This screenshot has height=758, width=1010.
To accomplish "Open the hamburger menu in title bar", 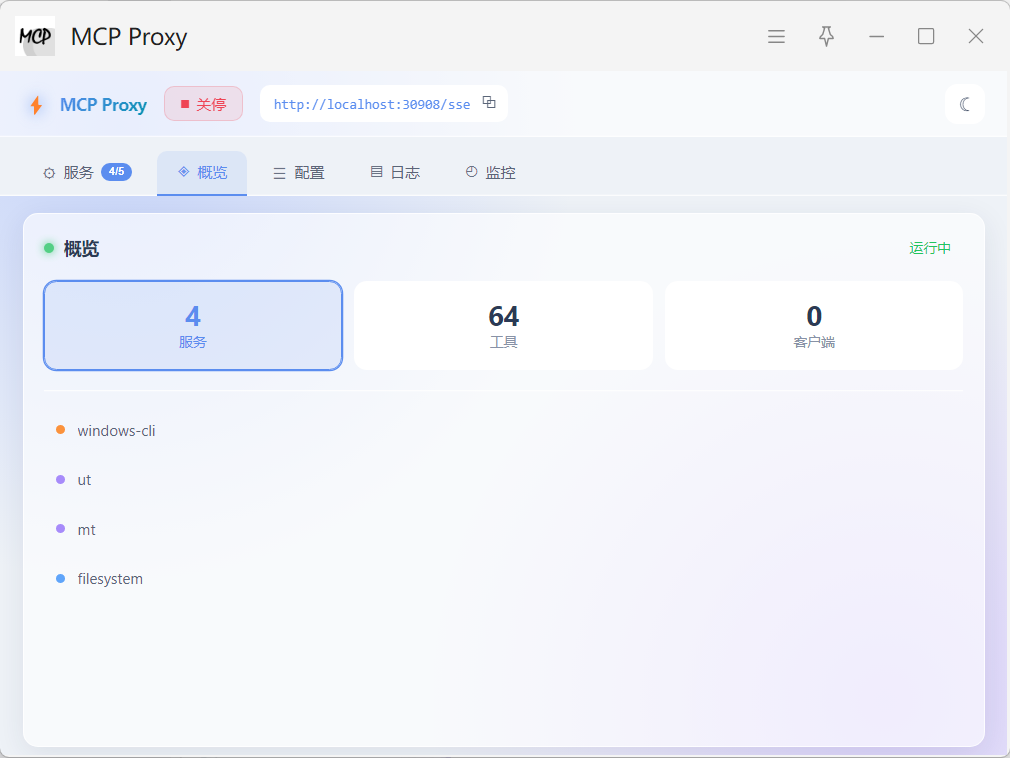I will [x=776, y=37].
